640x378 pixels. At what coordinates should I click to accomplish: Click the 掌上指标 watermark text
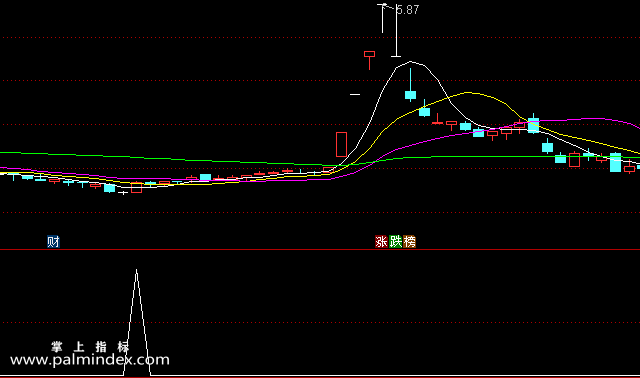(90, 347)
